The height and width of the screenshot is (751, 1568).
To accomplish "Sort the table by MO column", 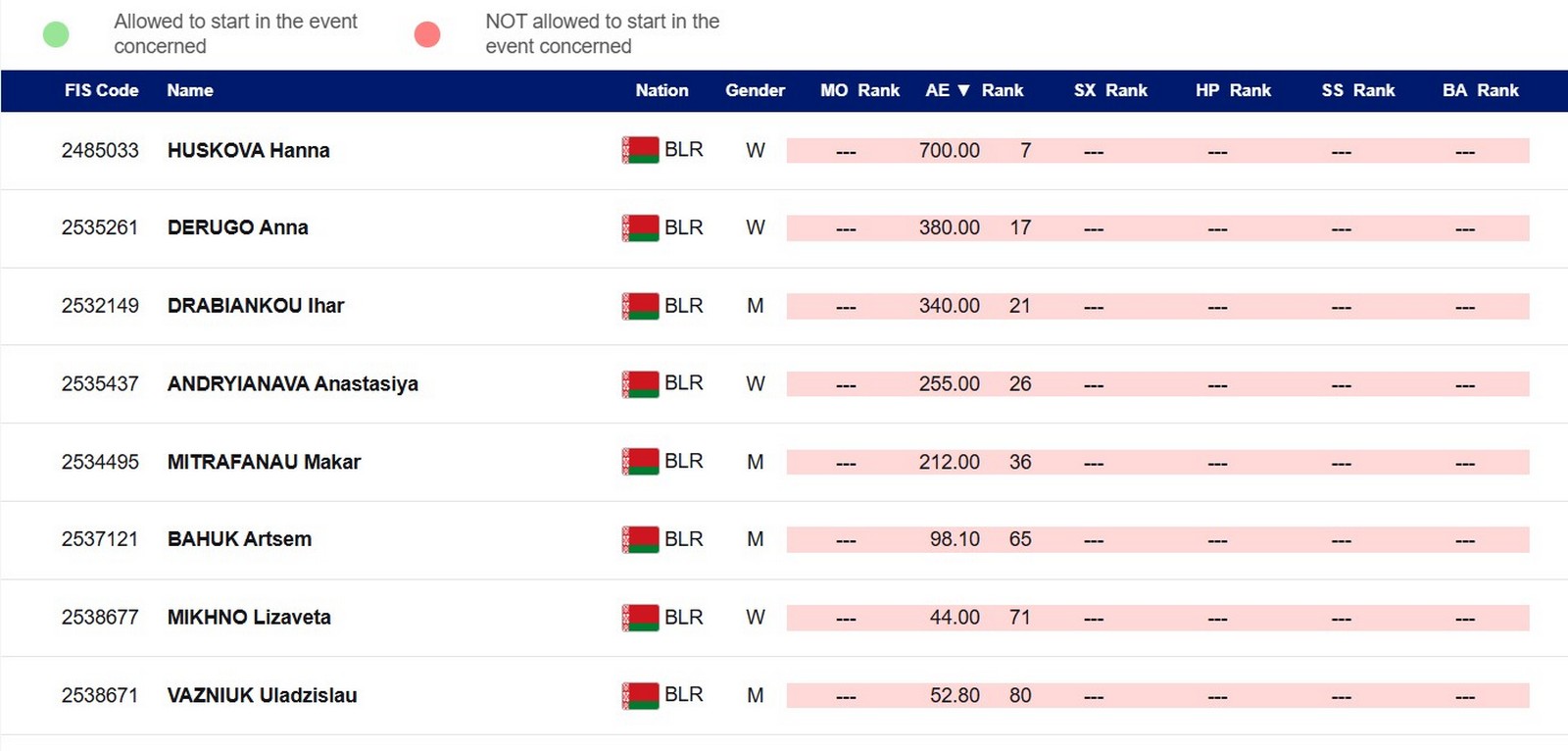I will [x=834, y=90].
